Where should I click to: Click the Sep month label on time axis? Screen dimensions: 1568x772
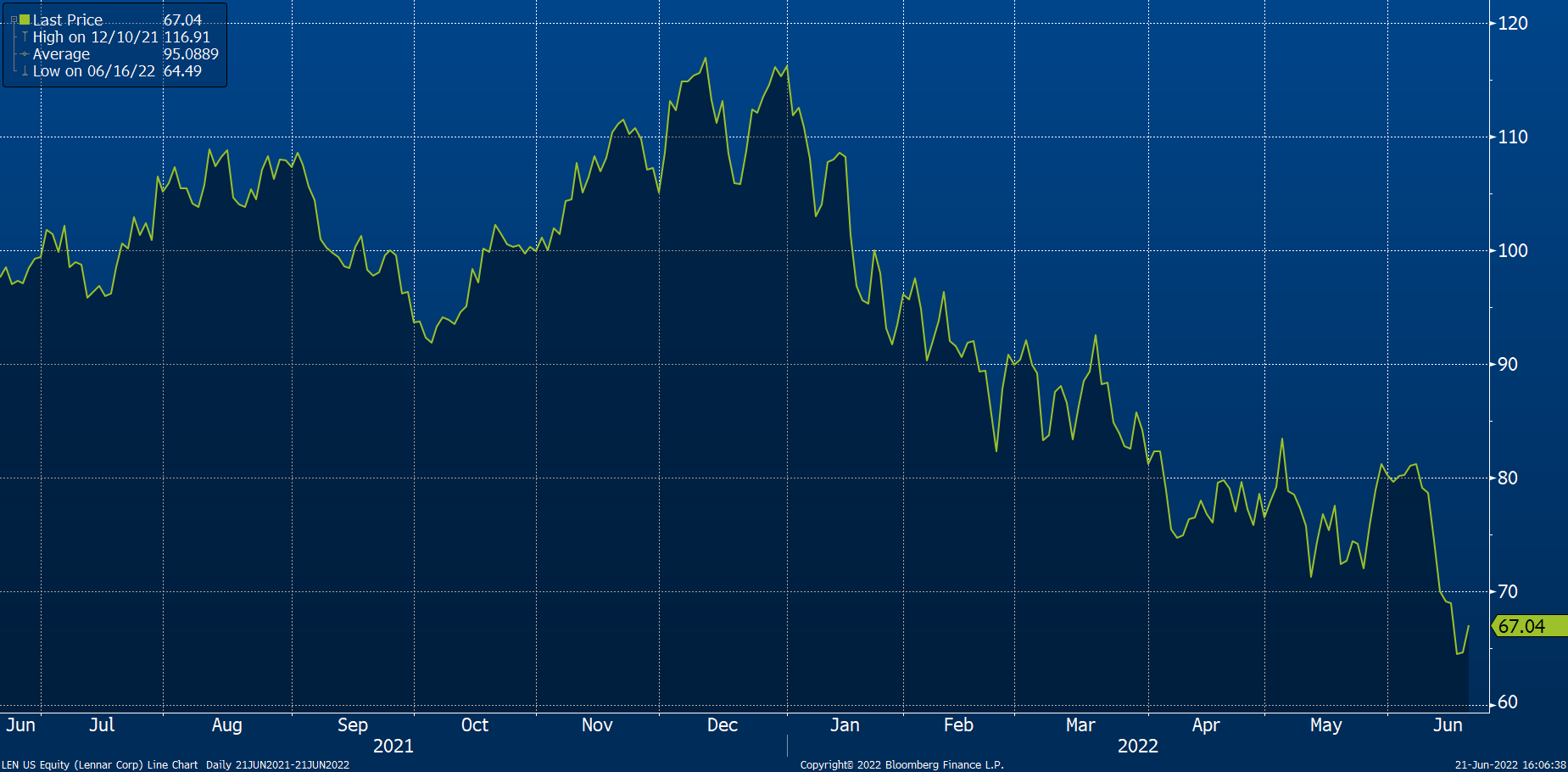353,725
